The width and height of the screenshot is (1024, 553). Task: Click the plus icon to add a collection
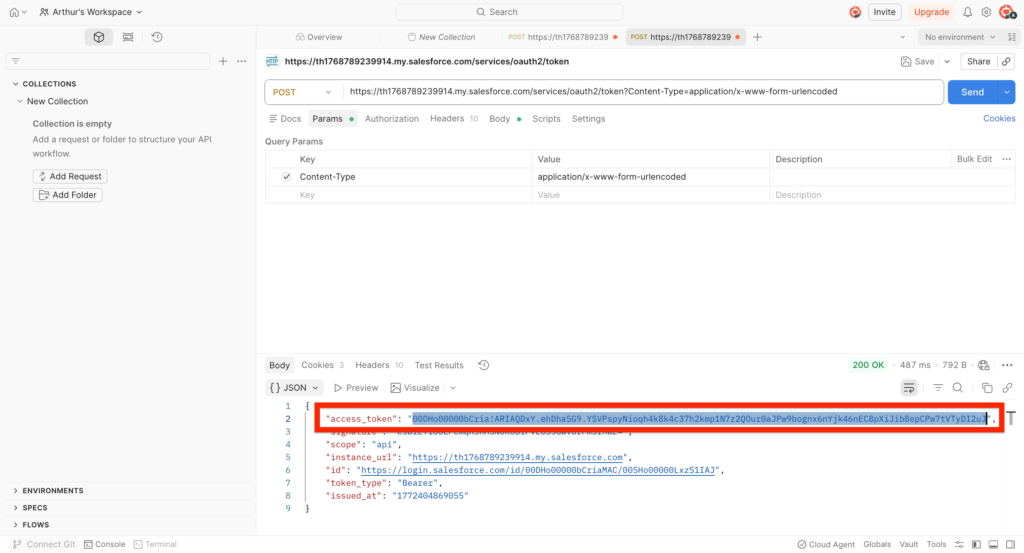click(x=223, y=61)
